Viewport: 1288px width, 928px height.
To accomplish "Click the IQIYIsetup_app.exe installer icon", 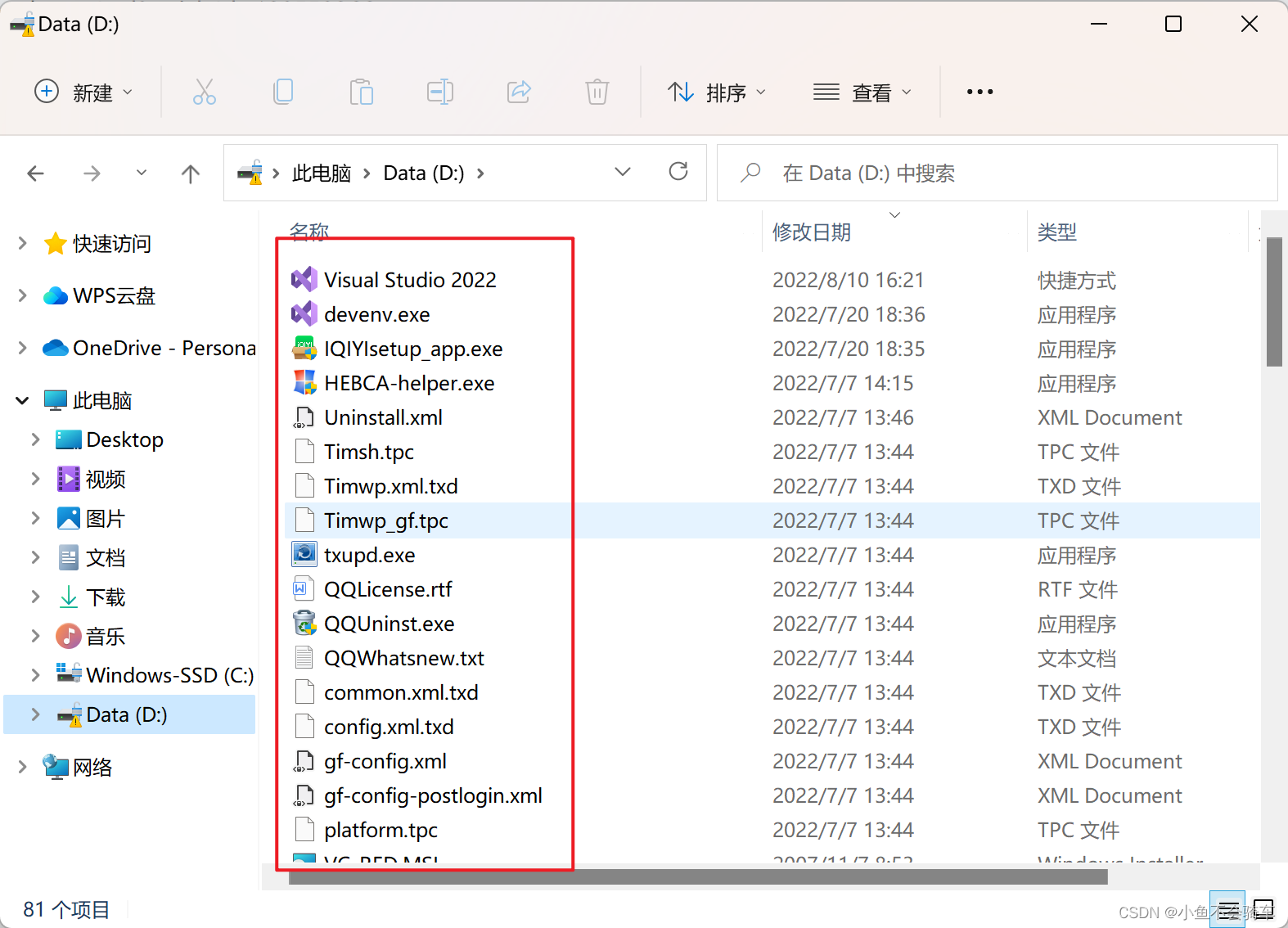I will click(304, 349).
